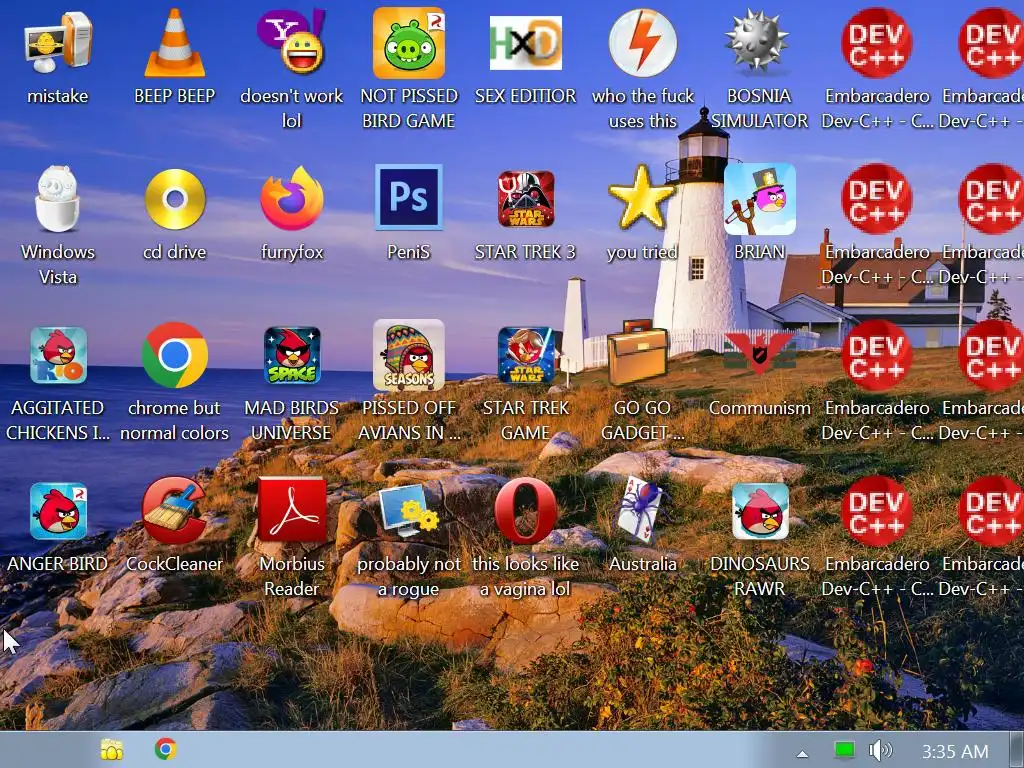Click the 'BRIAN' label text

point(760,252)
